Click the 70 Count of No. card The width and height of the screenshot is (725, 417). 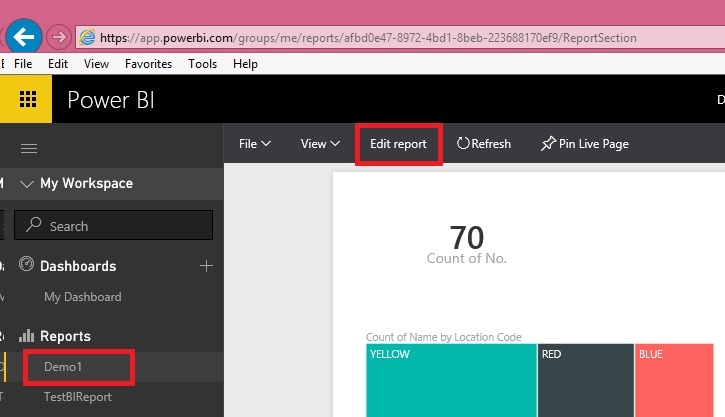pyautogui.click(x=467, y=245)
